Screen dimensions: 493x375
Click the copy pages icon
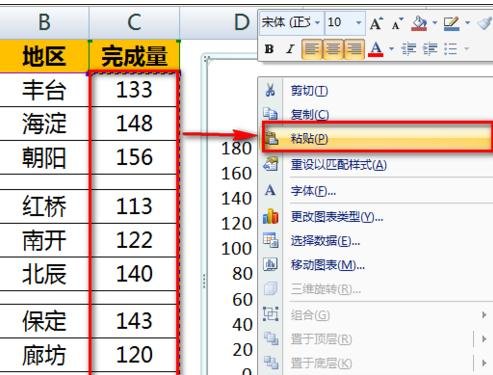click(x=270, y=114)
